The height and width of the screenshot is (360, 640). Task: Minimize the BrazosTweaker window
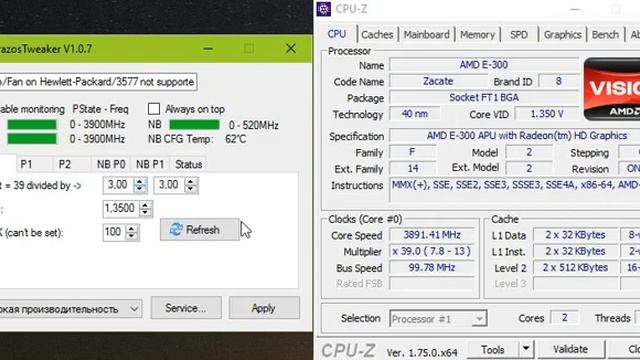click(x=208, y=49)
